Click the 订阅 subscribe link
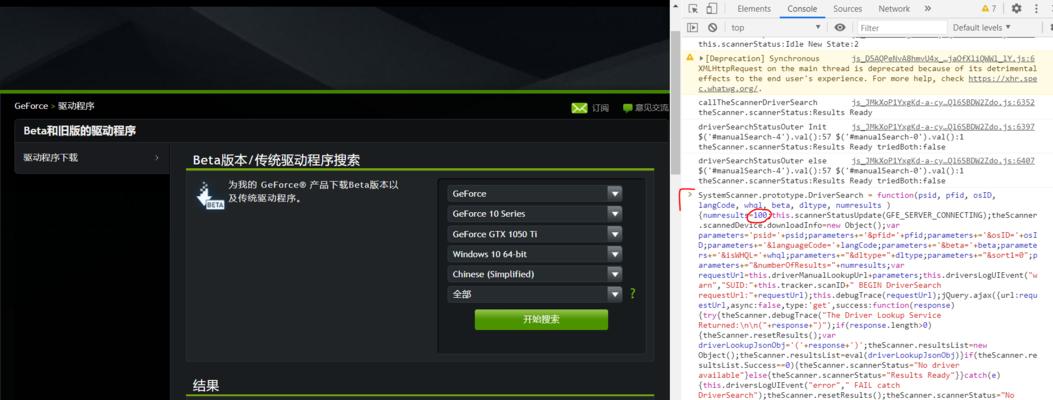 [x=600, y=108]
